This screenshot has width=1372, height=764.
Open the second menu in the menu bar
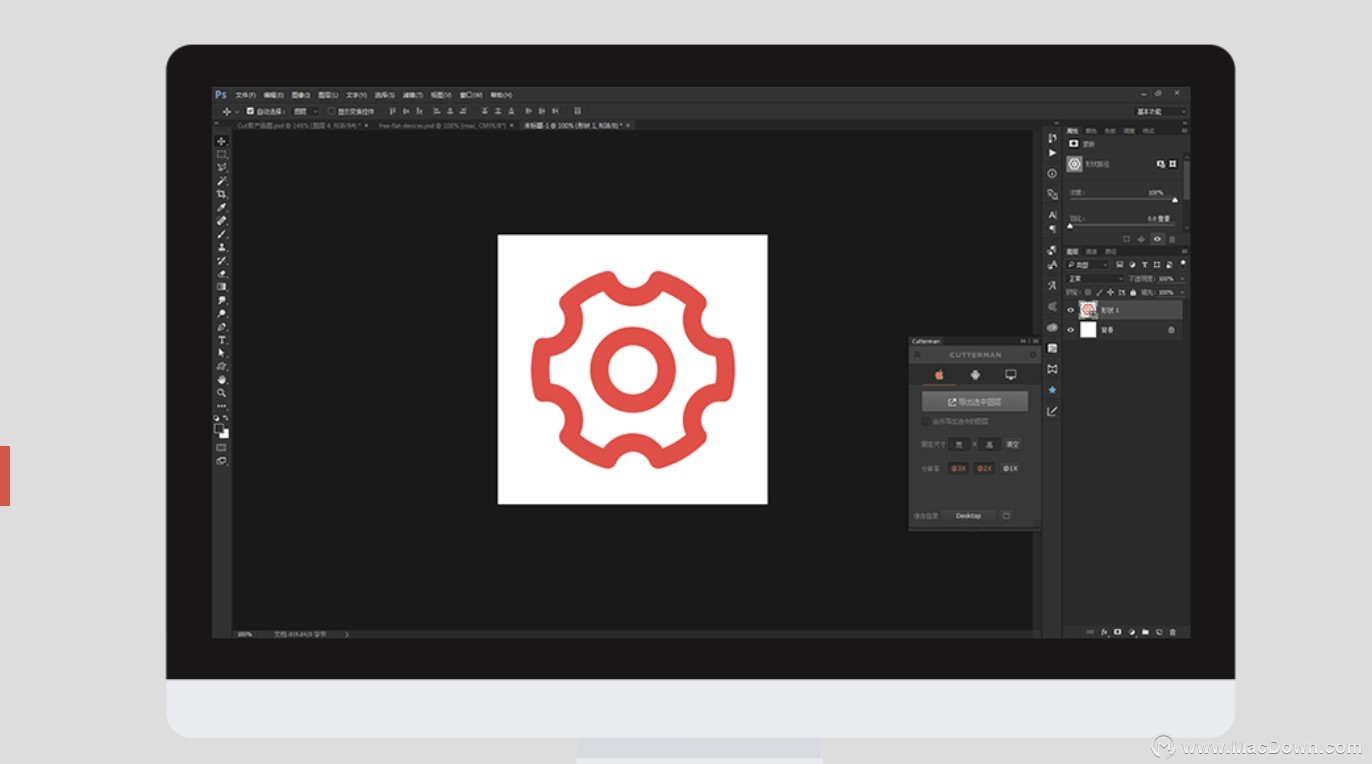coord(273,95)
